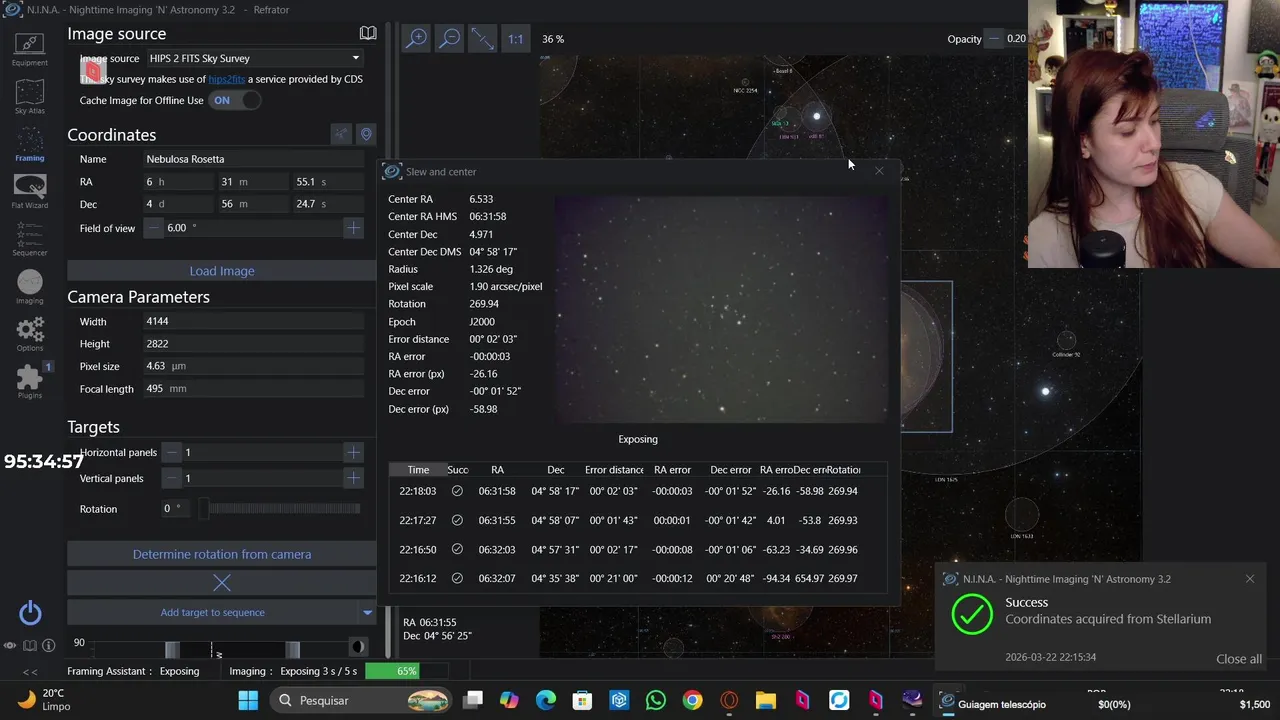1280x720 pixels.
Task: Click the Task View taskbar icon
Action: pos(473,701)
